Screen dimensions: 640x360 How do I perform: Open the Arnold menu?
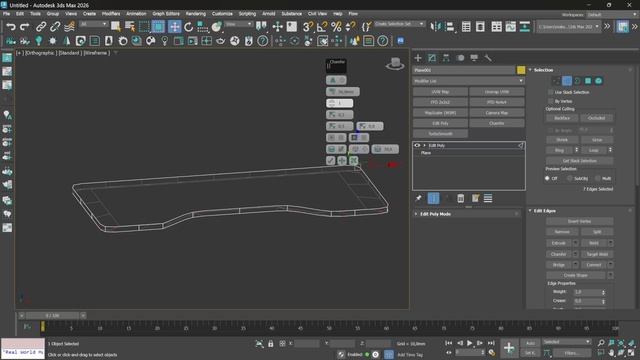269,13
